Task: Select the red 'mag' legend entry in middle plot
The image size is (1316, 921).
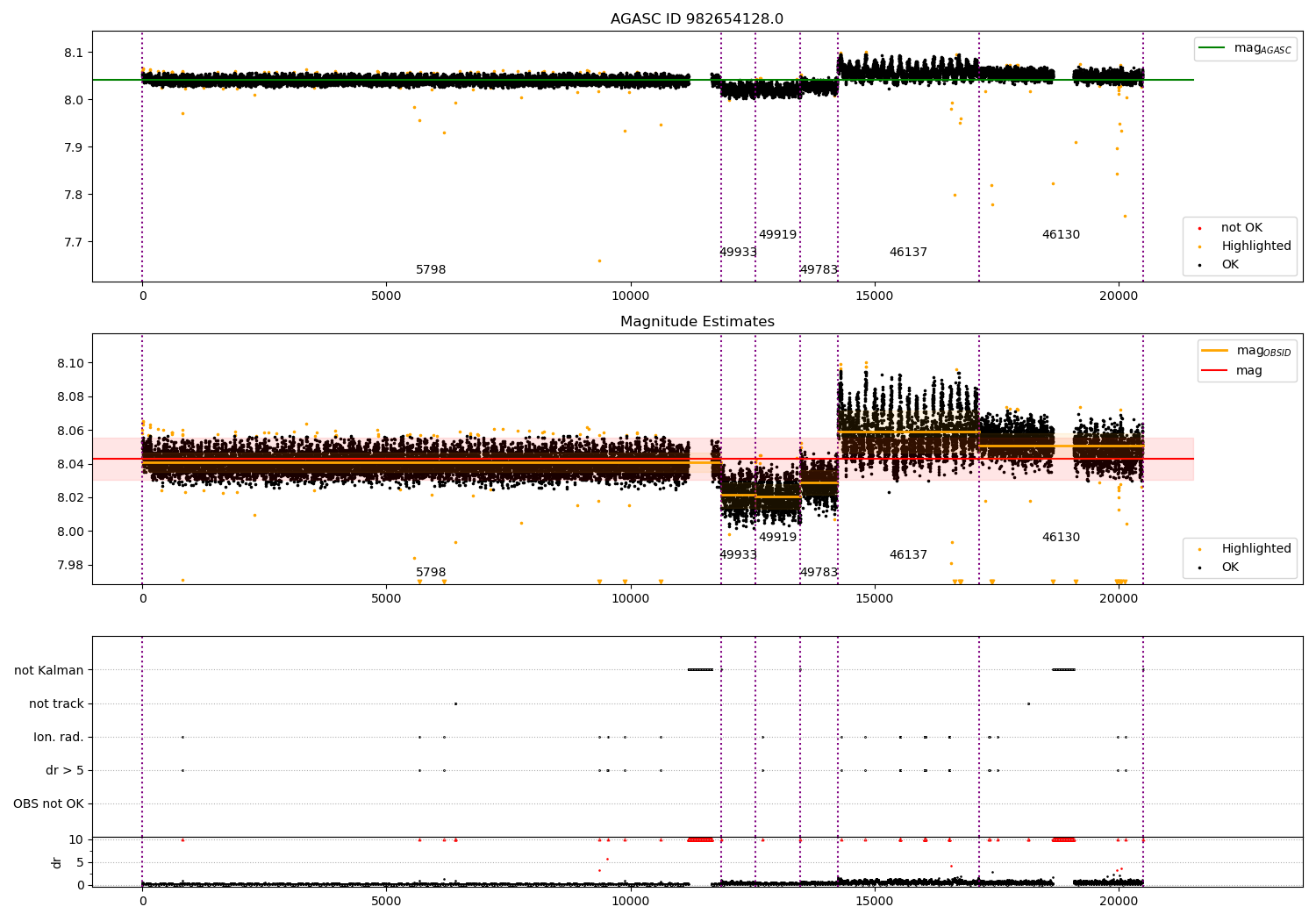Action: (x=1232, y=370)
